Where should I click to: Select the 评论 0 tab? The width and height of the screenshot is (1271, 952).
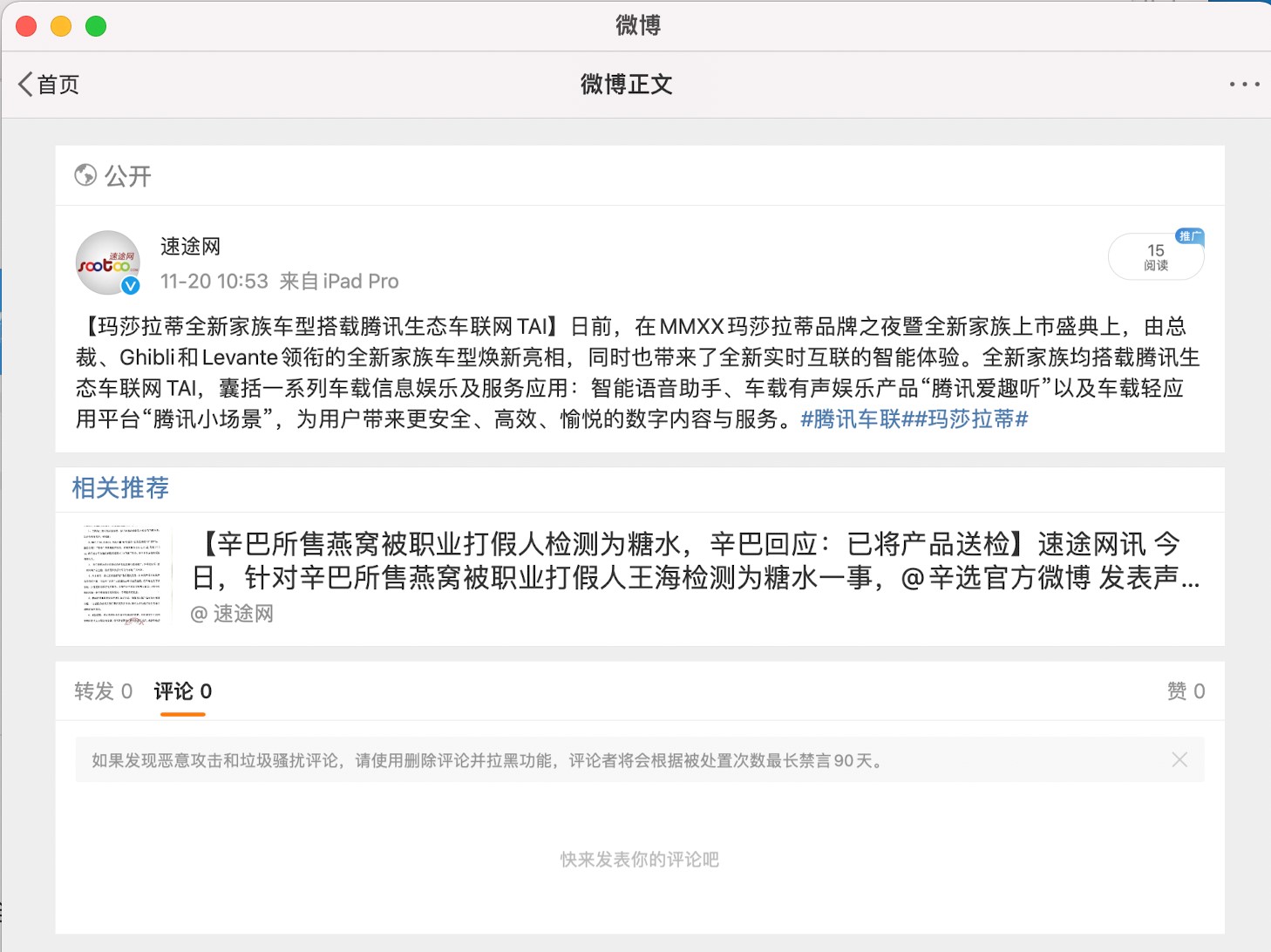[x=183, y=691]
